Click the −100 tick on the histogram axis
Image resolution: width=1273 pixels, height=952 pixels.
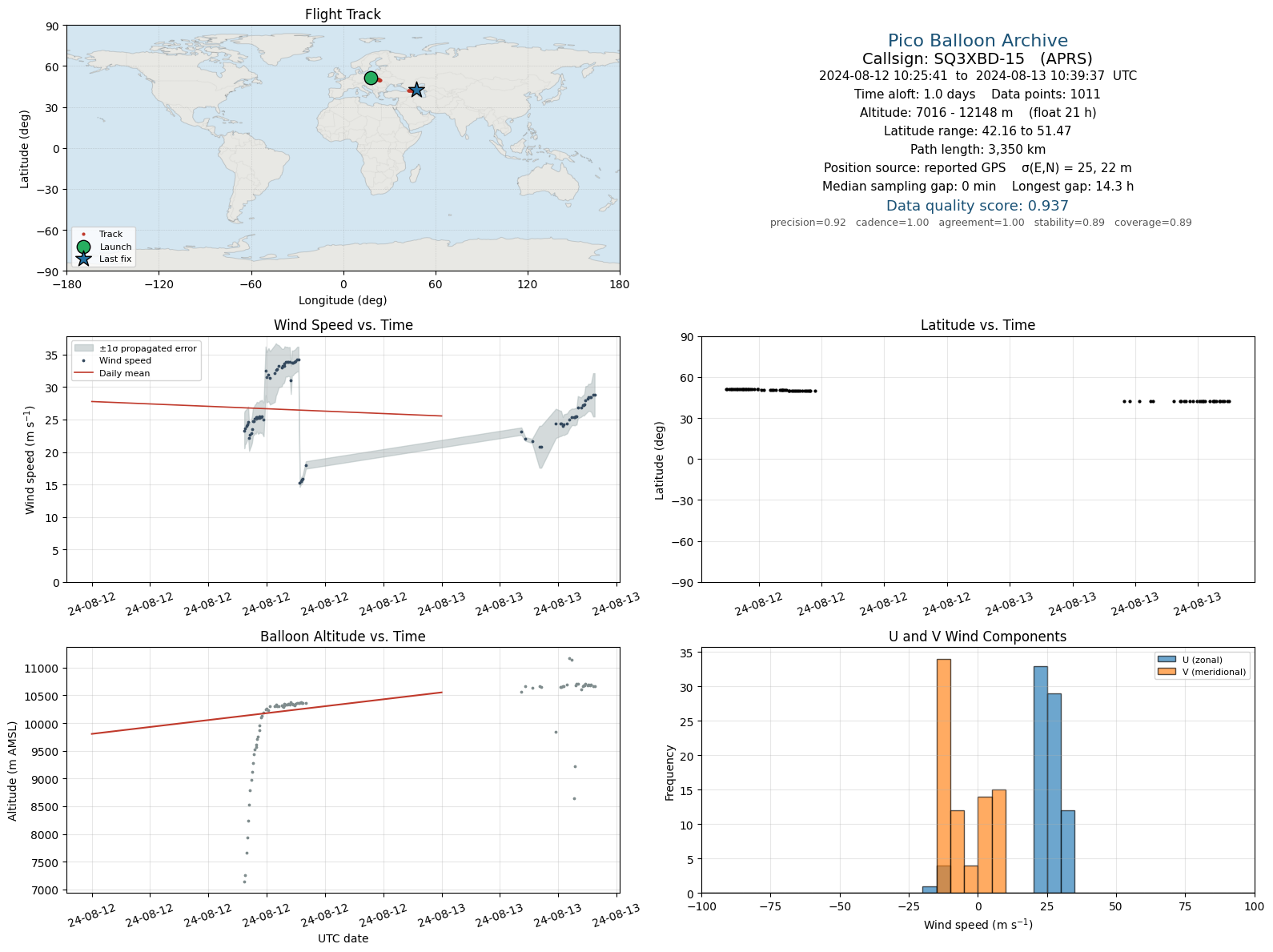[702, 906]
